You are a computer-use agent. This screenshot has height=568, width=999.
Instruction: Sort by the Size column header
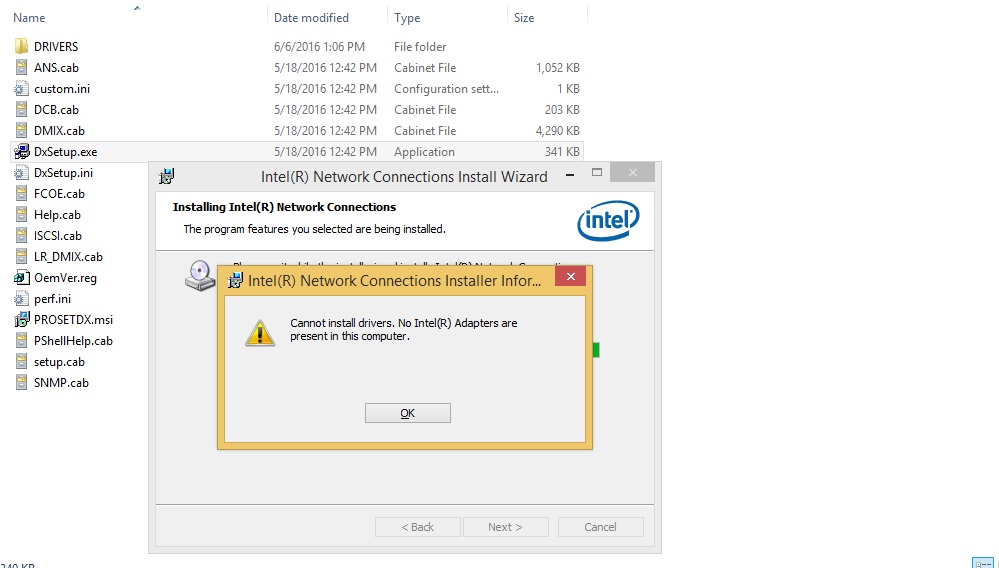click(x=524, y=18)
